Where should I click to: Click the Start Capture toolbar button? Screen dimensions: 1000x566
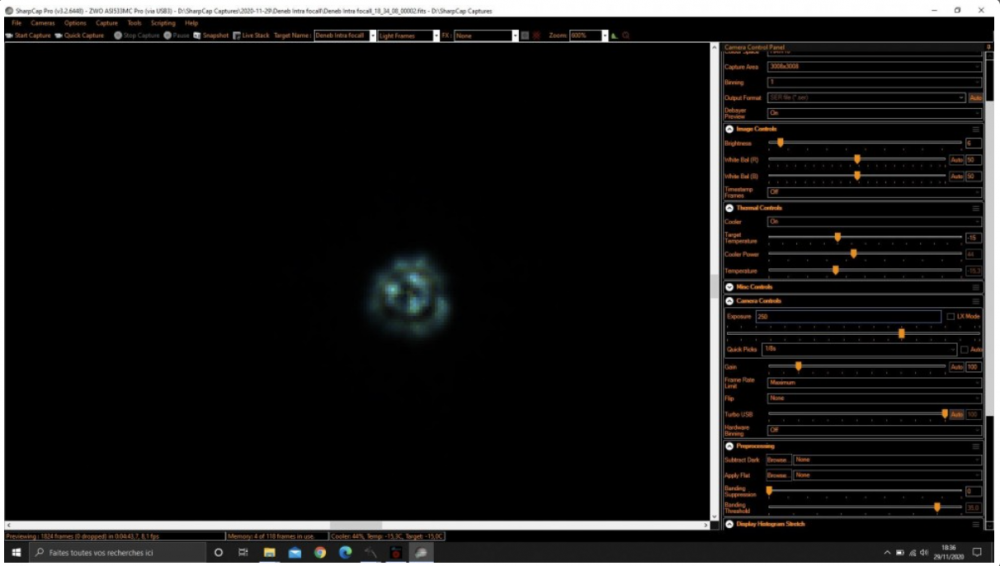(29, 35)
